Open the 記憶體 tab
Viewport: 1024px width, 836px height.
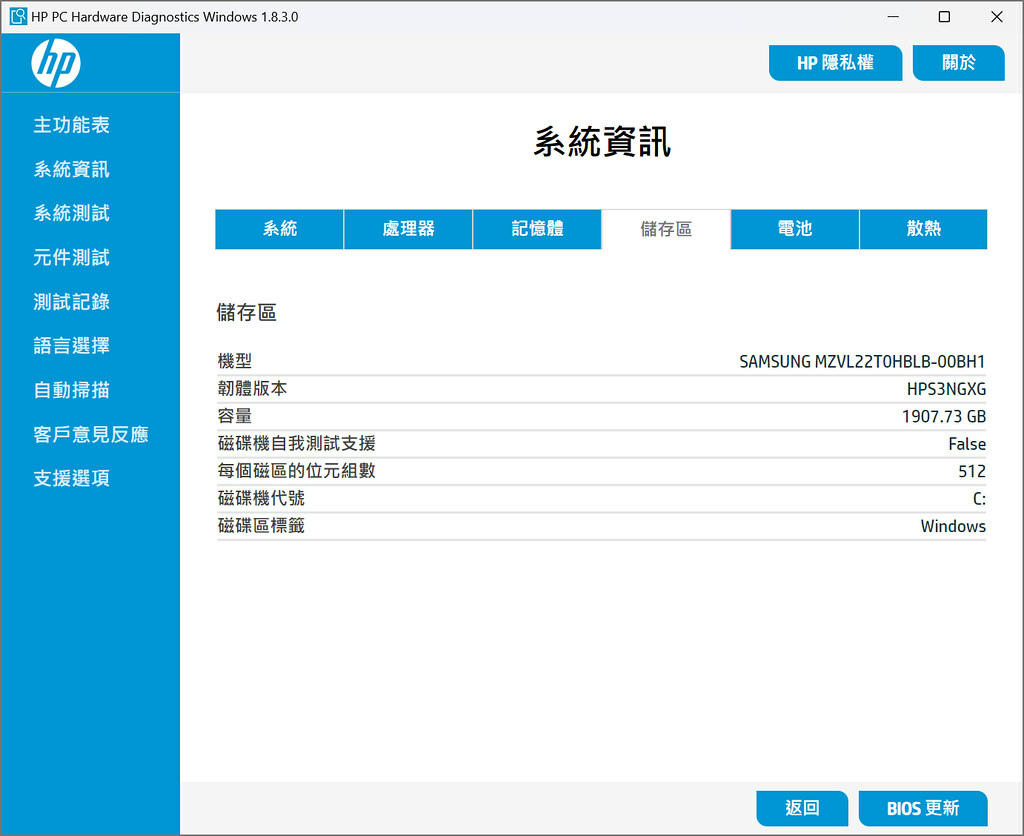coord(537,229)
